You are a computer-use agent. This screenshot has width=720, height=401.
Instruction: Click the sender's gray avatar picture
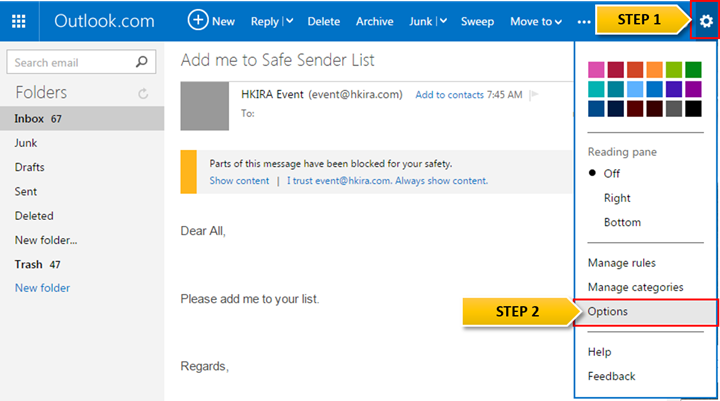coord(204,106)
